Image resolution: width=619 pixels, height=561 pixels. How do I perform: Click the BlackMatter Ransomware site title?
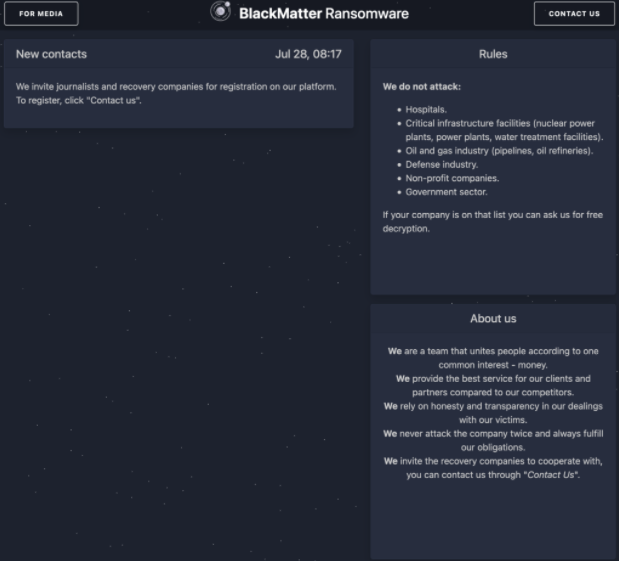click(324, 13)
